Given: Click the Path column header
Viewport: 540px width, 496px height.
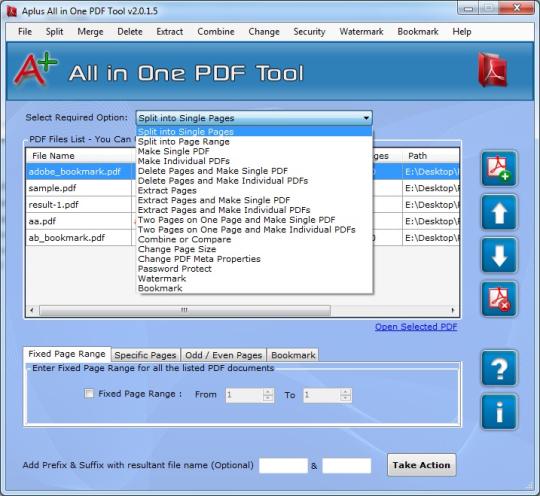Looking at the screenshot, I should click(430, 156).
